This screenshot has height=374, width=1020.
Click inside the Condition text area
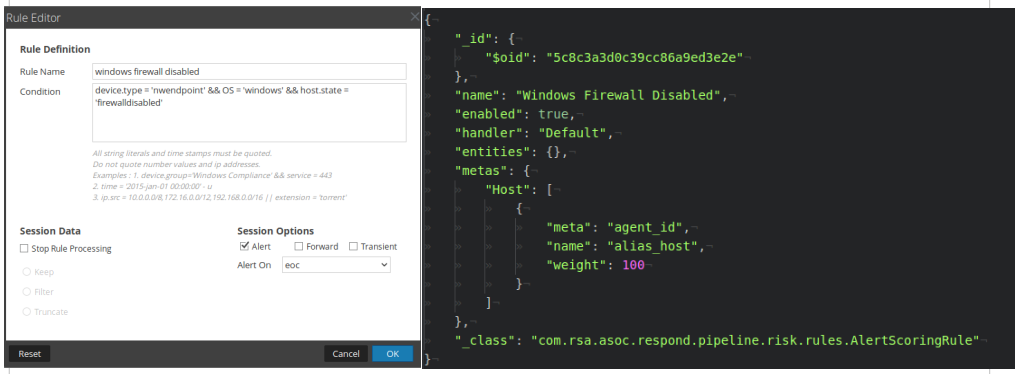pos(249,113)
